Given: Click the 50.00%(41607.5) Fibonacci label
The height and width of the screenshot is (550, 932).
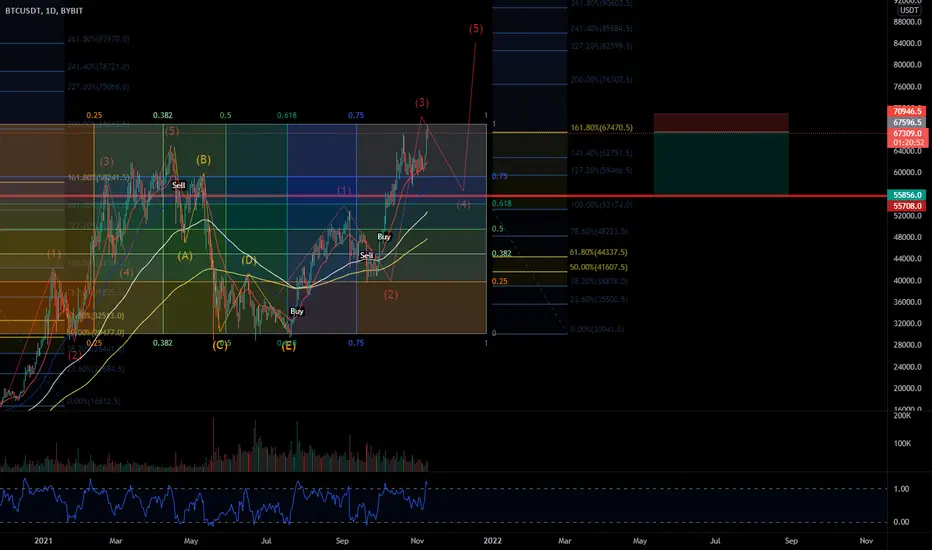Looking at the screenshot, I should tap(599, 268).
